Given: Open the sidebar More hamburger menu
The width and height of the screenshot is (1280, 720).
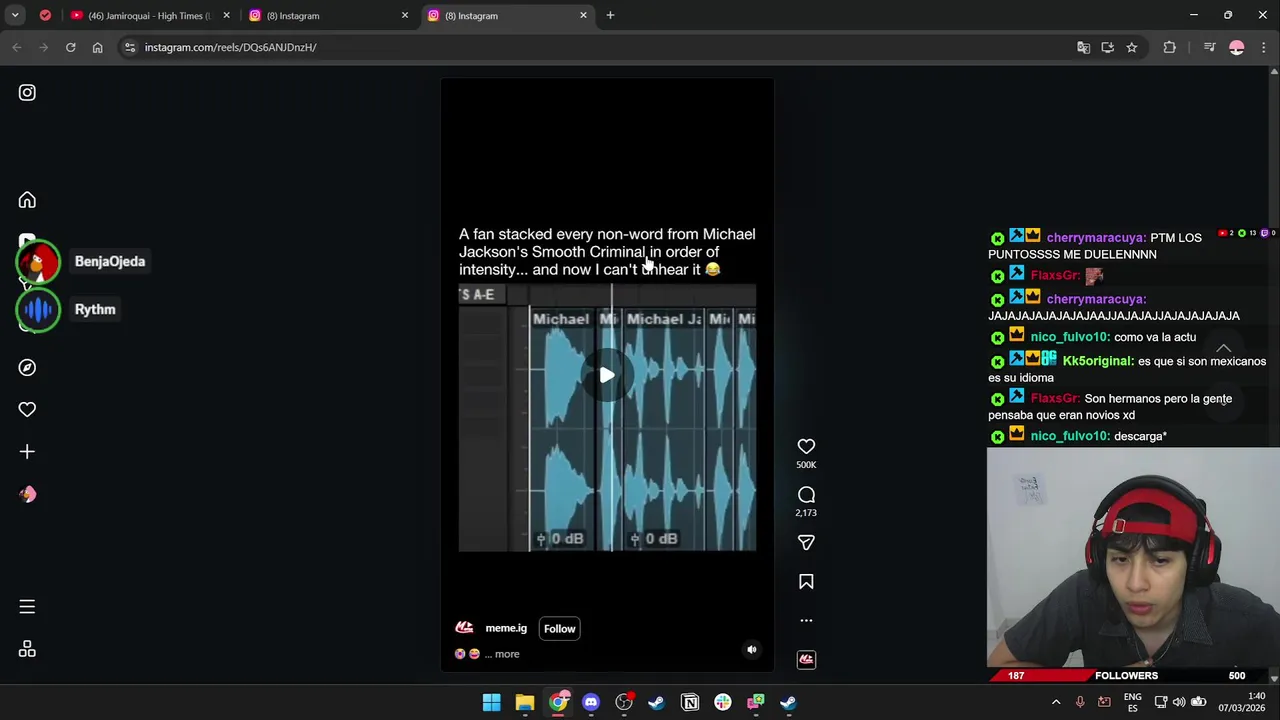Looking at the screenshot, I should click(x=27, y=607).
